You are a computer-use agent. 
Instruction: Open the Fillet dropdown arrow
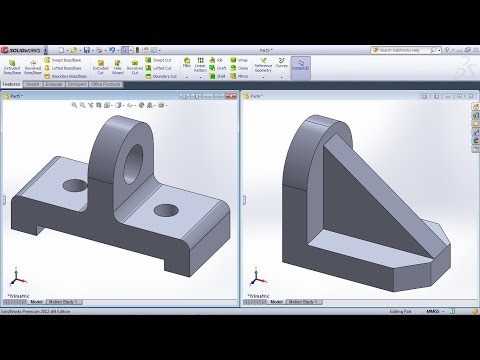(x=187, y=77)
